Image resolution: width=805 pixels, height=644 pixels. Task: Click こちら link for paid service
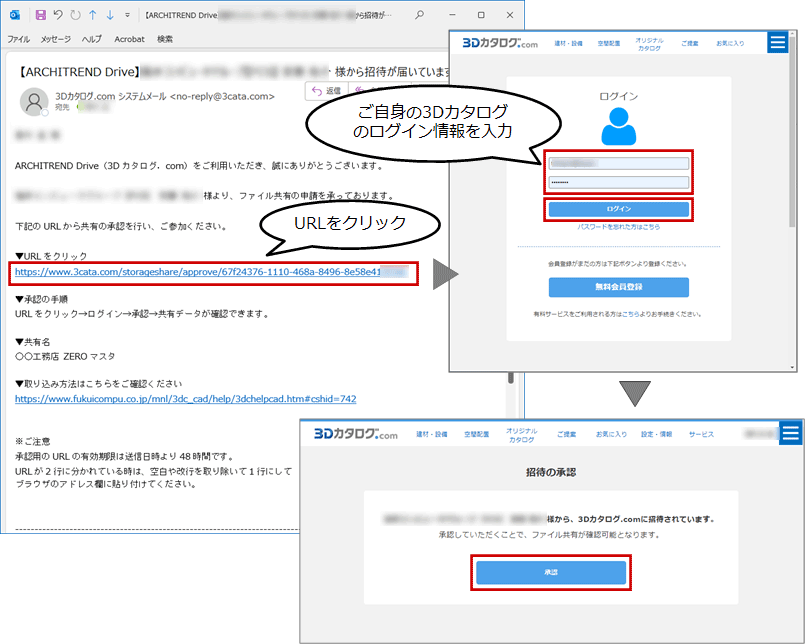pyautogui.click(x=630, y=314)
